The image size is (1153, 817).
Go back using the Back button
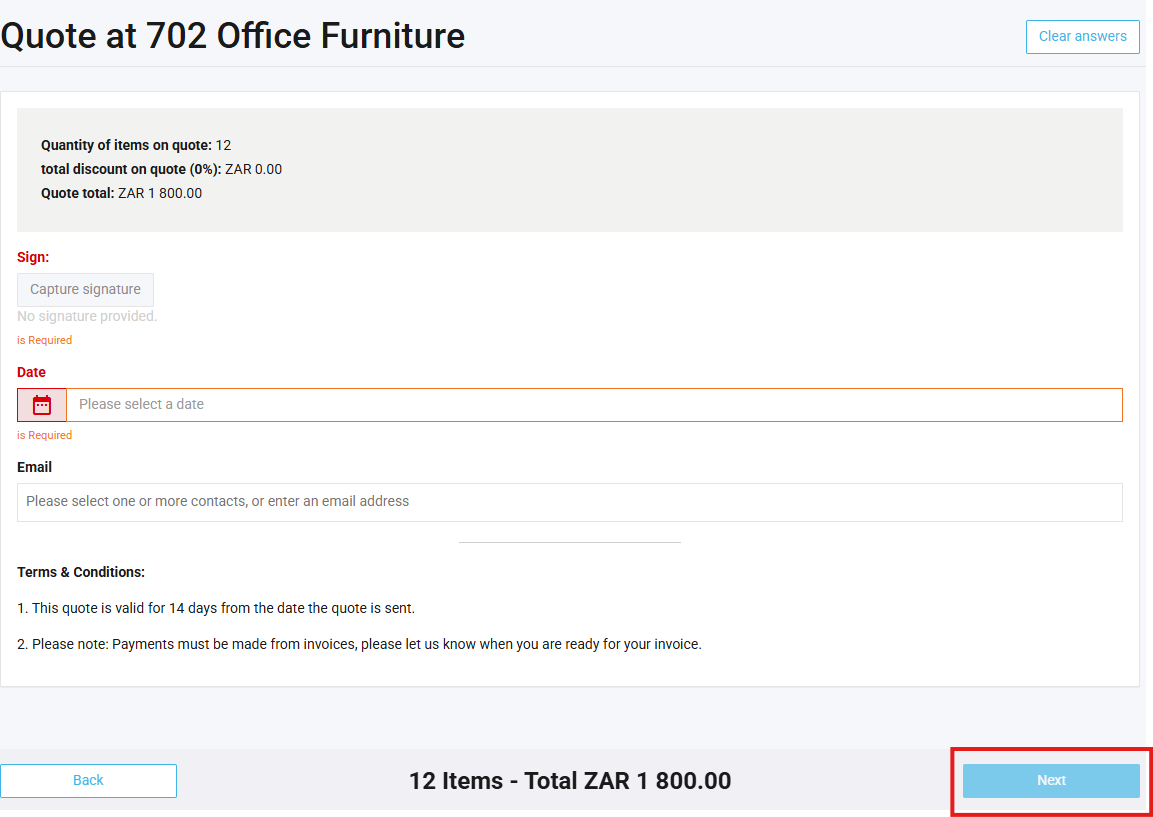[88, 780]
